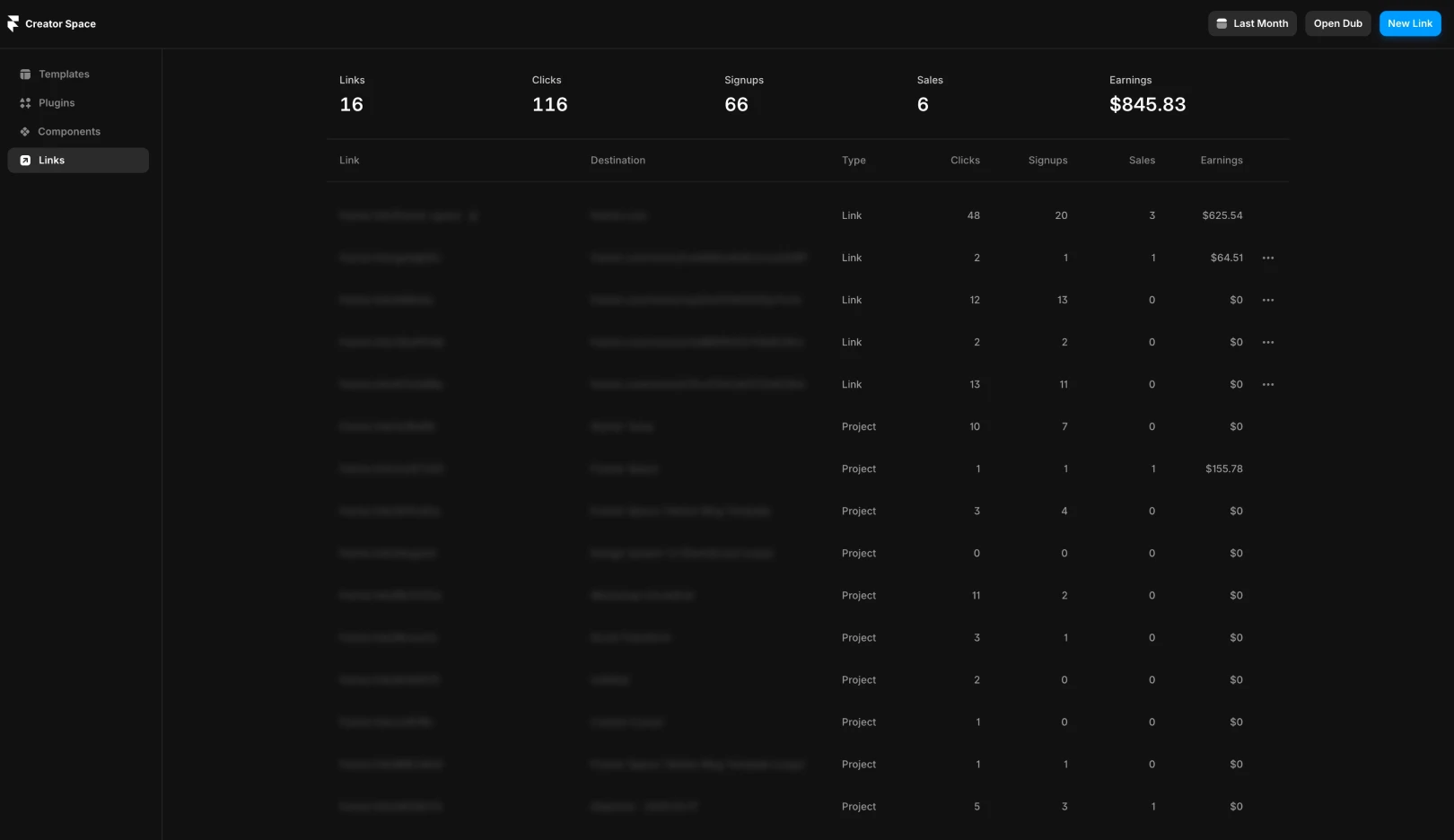Click the 7 signups cell
Image resolution: width=1454 pixels, height=840 pixels.
click(x=1064, y=426)
